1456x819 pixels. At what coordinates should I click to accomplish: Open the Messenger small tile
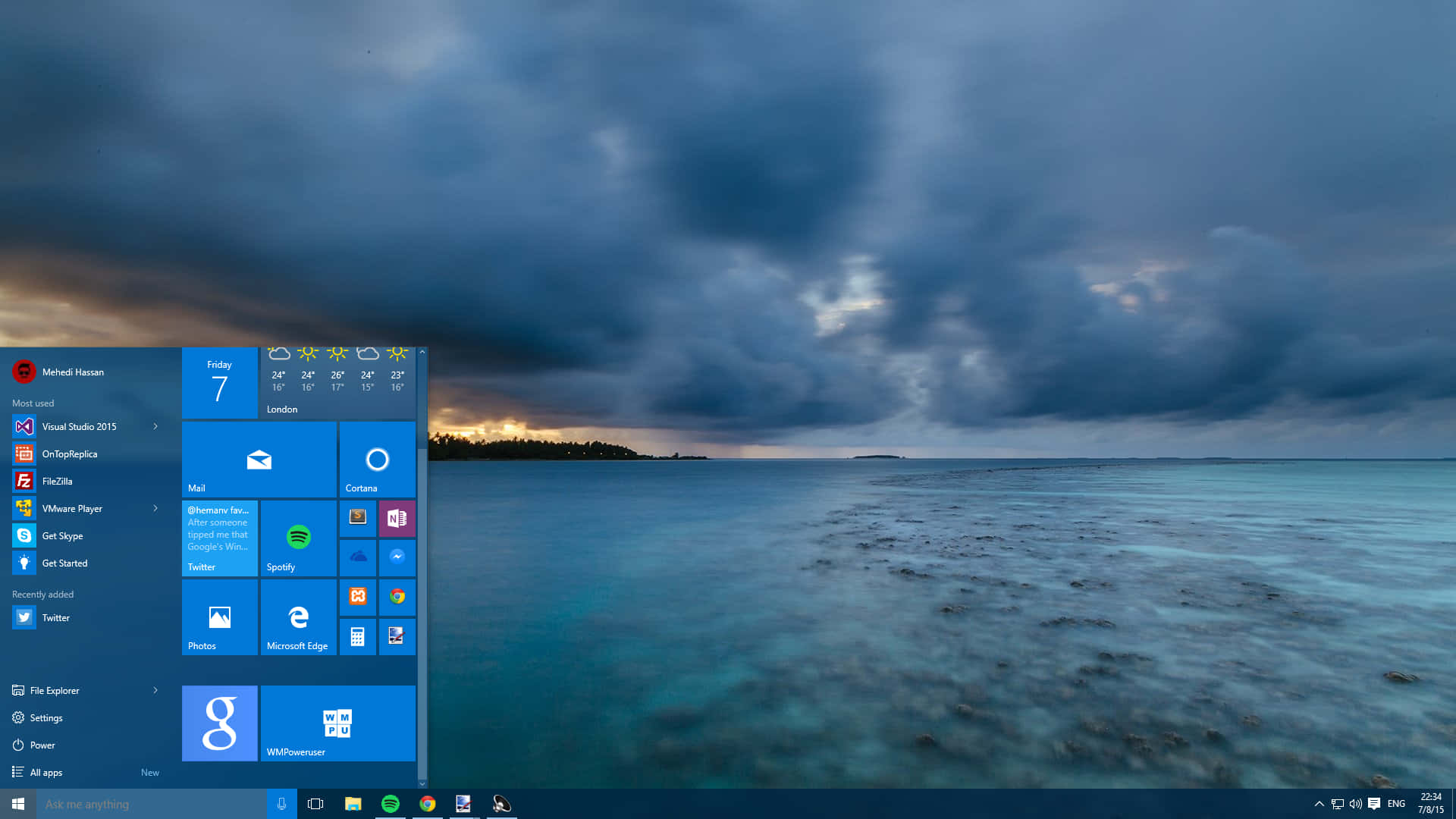397,557
